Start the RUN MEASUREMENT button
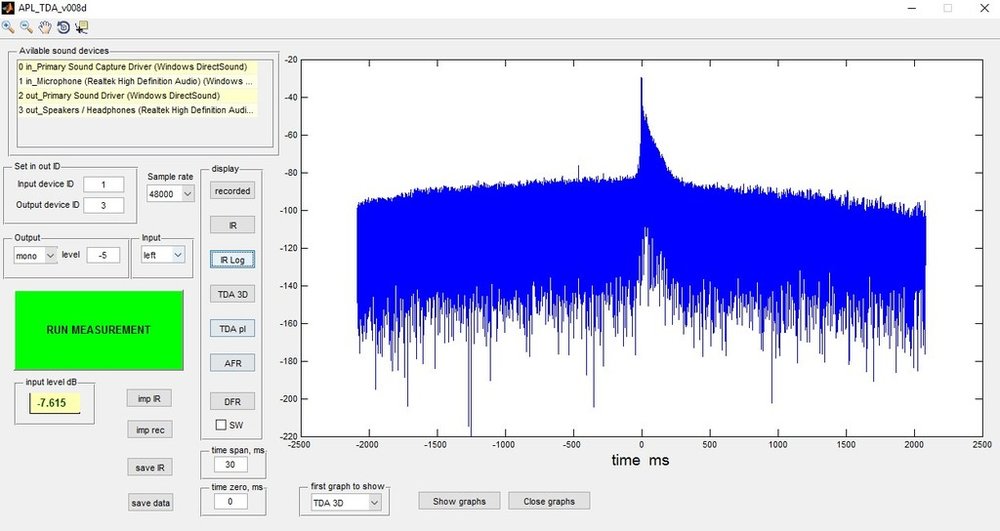 click(99, 330)
